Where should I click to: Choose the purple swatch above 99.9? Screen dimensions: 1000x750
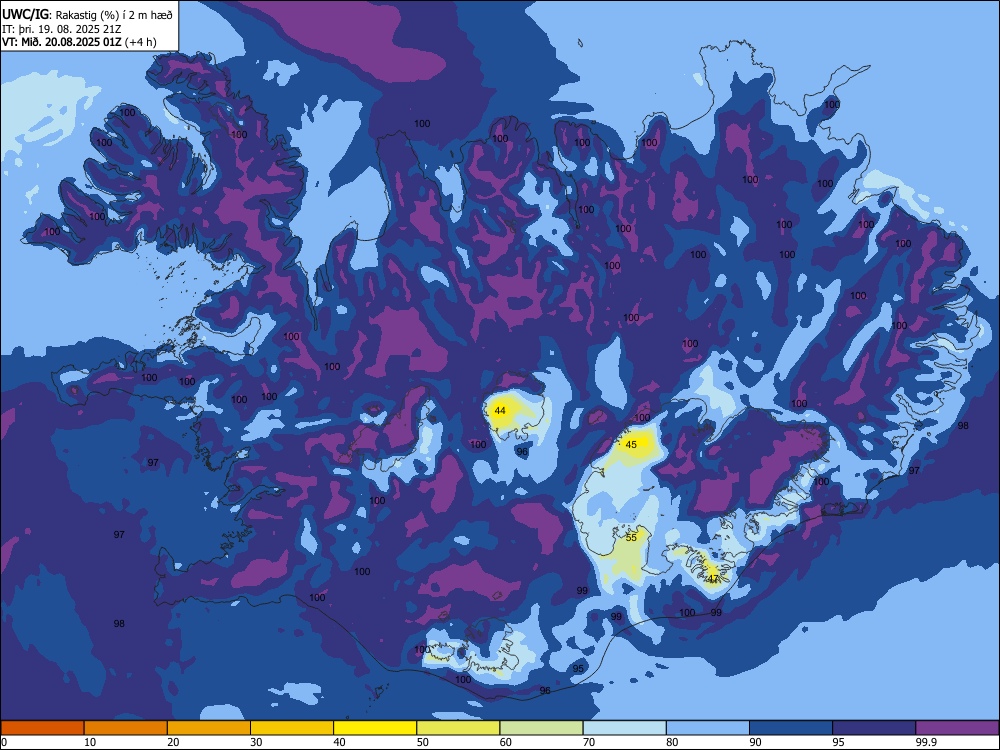(x=957, y=728)
